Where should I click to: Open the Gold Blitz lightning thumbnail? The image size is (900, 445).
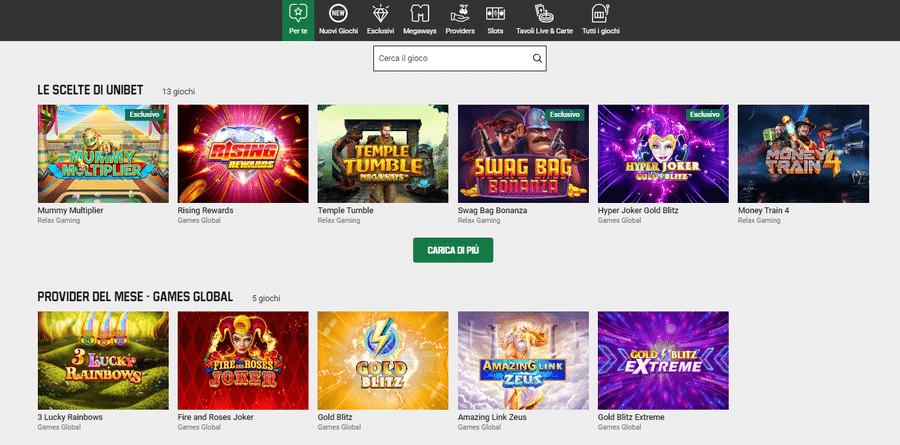click(x=383, y=361)
